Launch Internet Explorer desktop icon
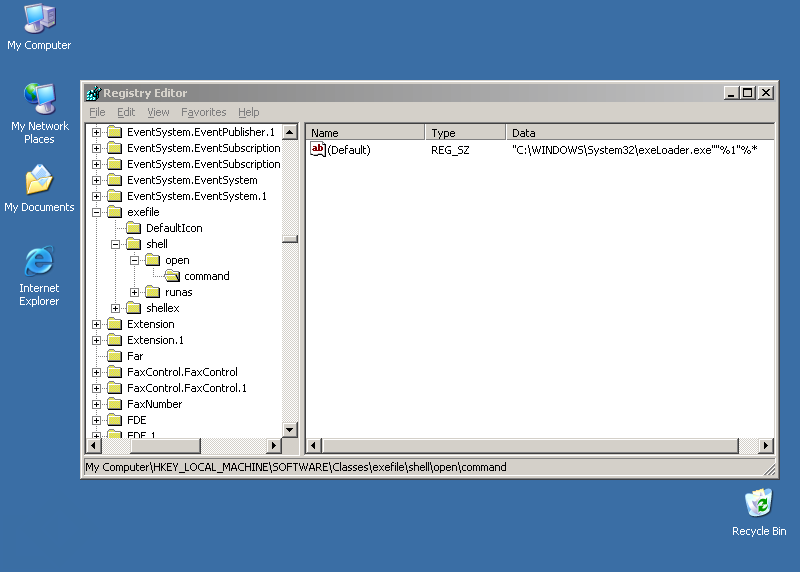The image size is (800, 572). 39,276
